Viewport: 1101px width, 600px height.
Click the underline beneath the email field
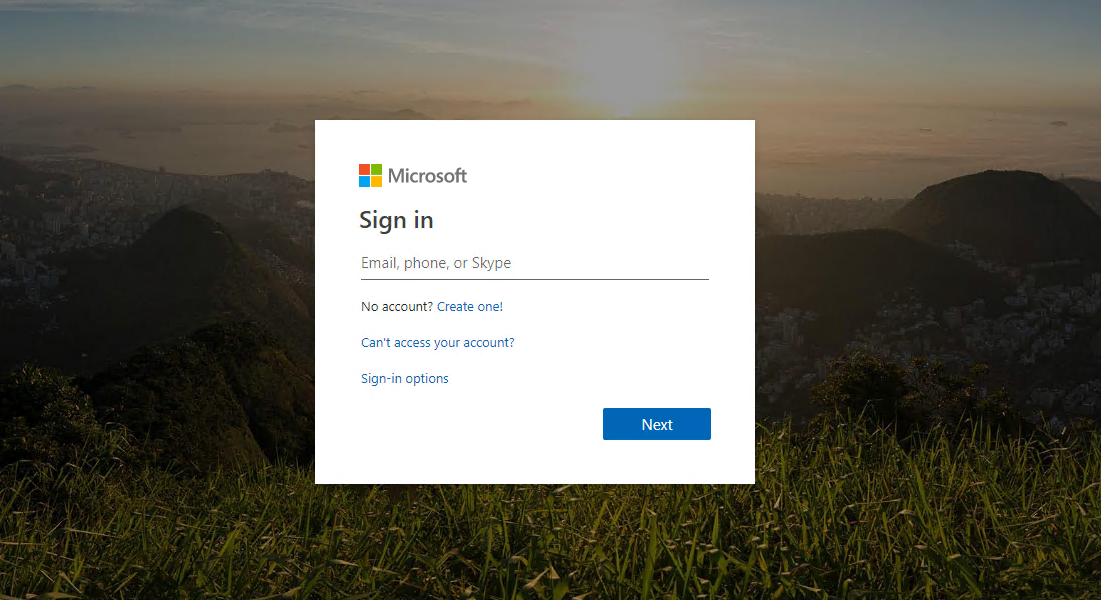(x=534, y=279)
